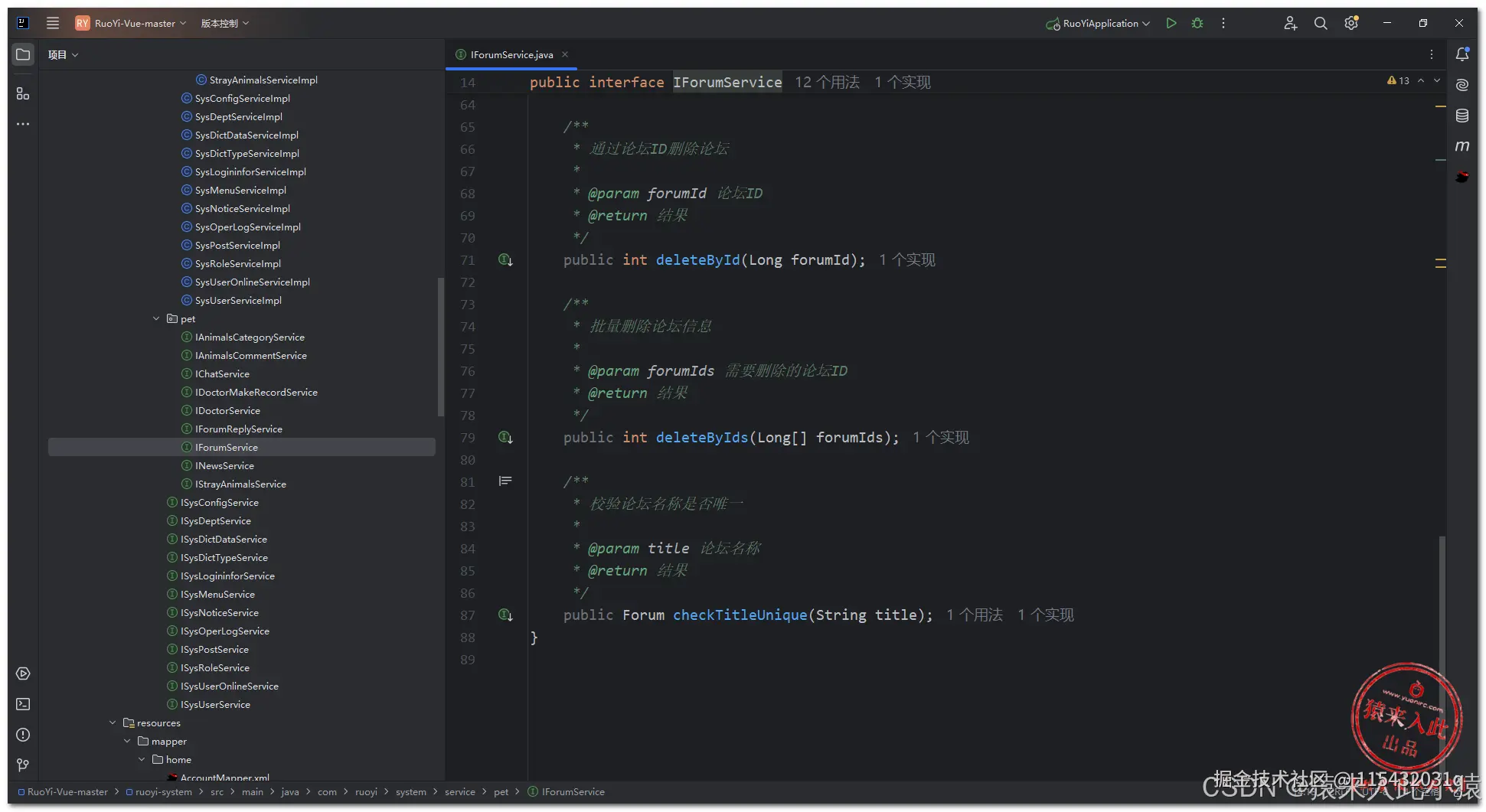Viewport: 1486px width, 812px height.
Task: Open the Terminal tool window
Action: click(x=23, y=704)
